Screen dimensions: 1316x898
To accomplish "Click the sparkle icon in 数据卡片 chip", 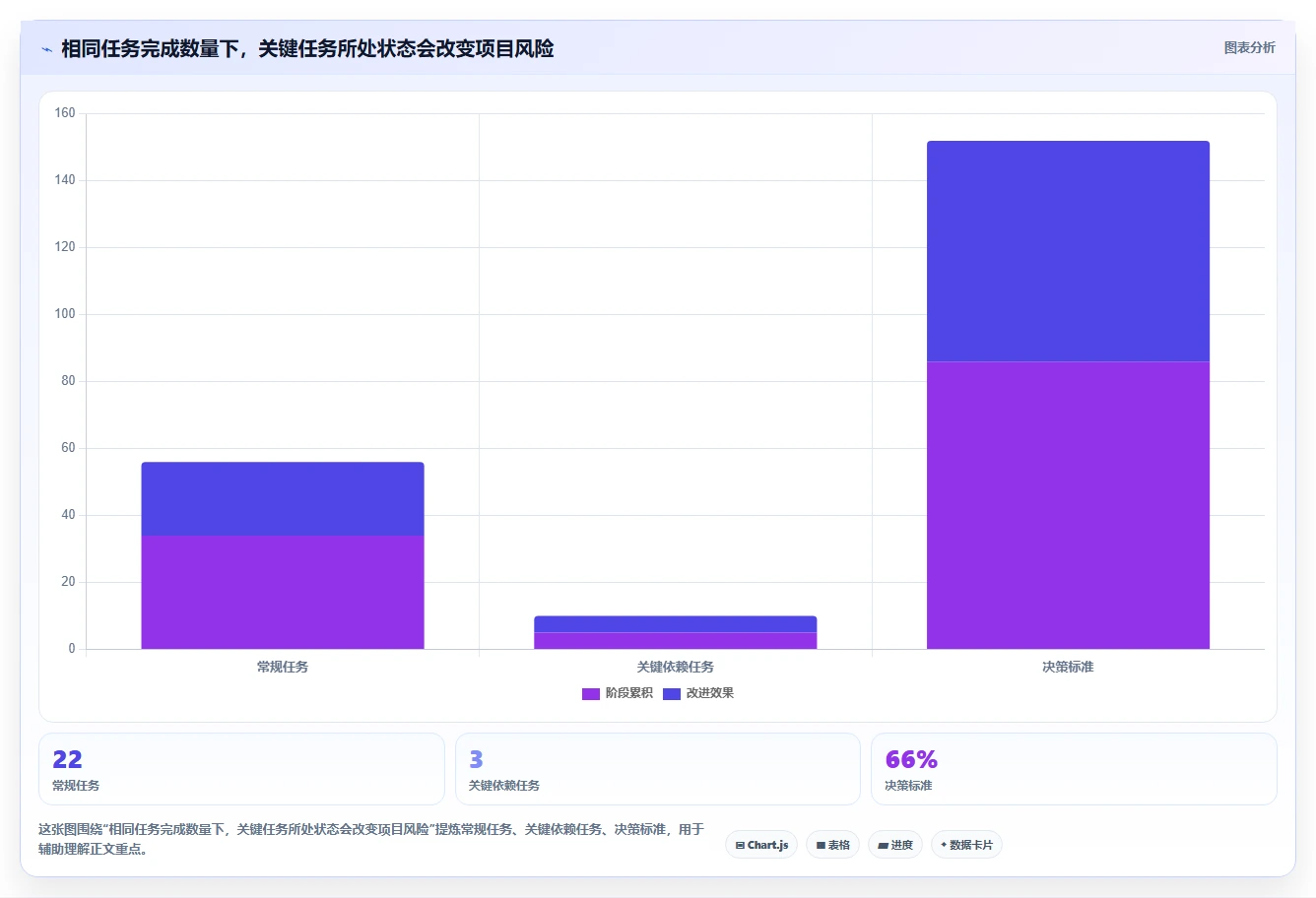I will 944,845.
